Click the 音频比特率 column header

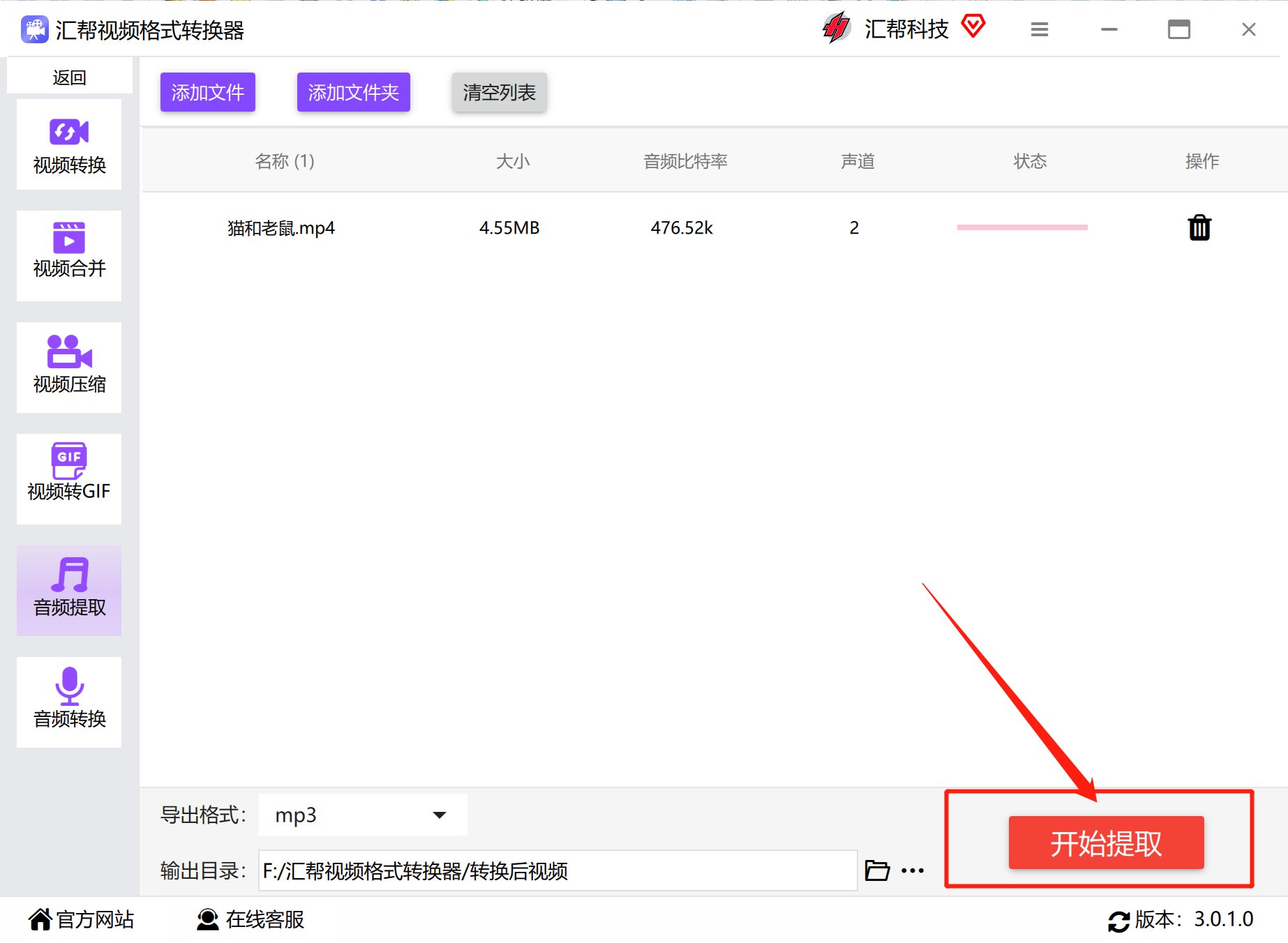685,161
